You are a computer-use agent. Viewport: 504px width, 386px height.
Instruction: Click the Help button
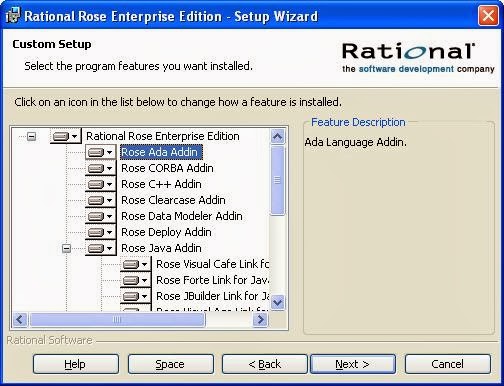[x=76, y=364]
